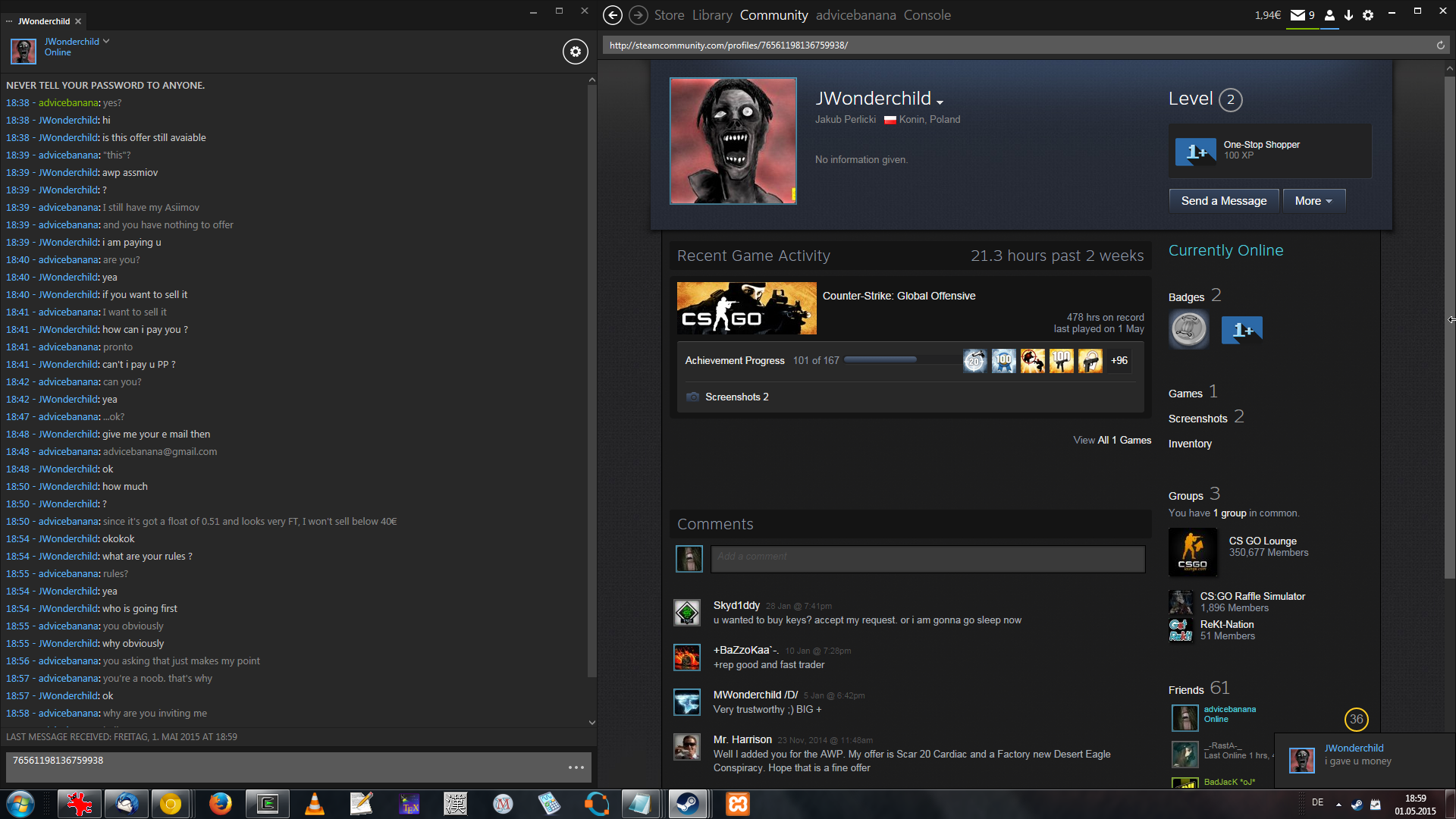Click the Send a Message button
The height and width of the screenshot is (819, 1456).
point(1223,201)
